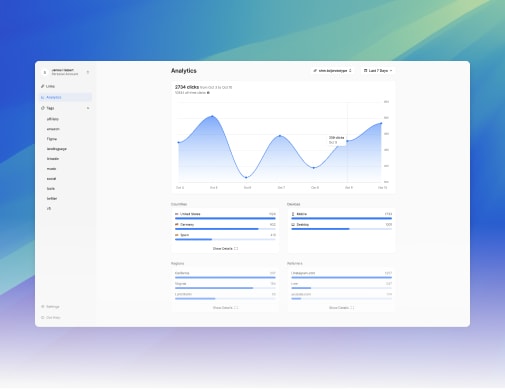Screen dimensions: 505x389
Task: Click the United States flag icon
Action: click(177, 214)
